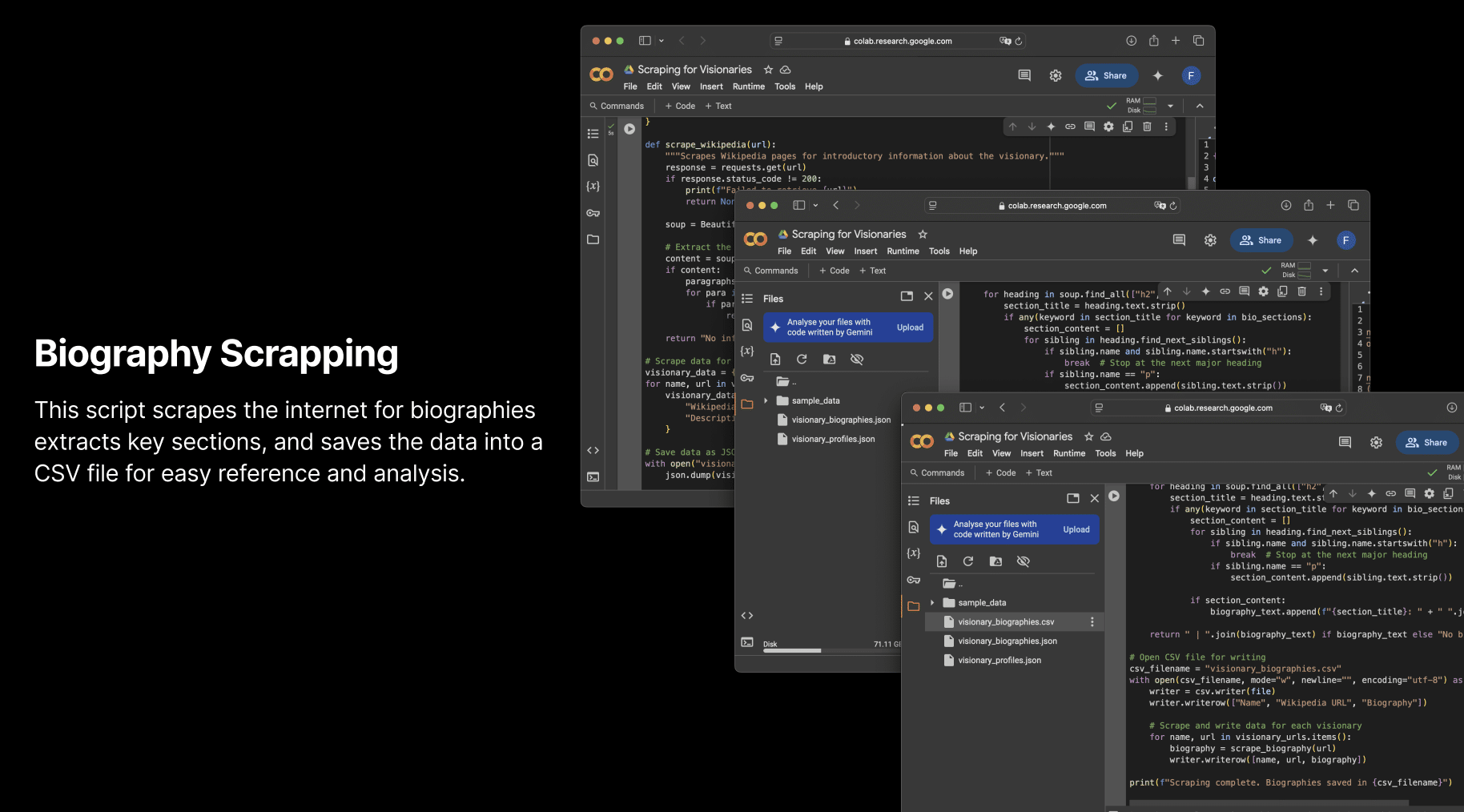Image resolution: width=1464 pixels, height=812 pixels.
Task: Add a Text cell in back window
Action: point(718,106)
